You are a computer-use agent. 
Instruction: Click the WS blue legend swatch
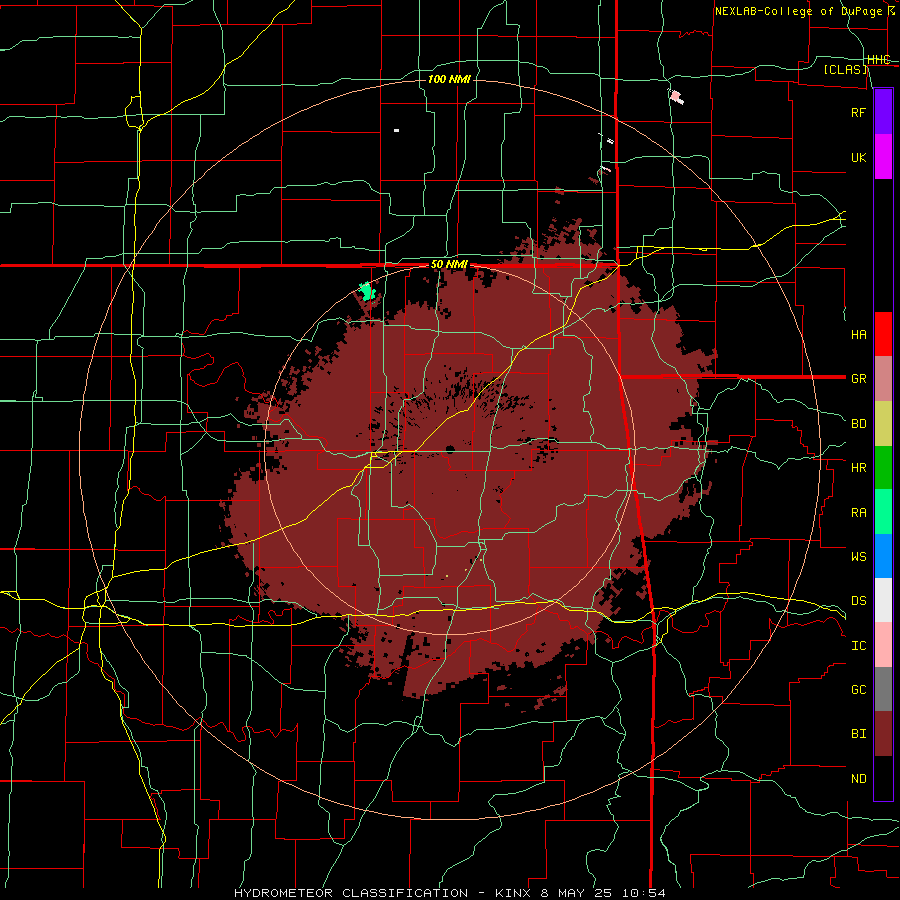[x=883, y=556]
